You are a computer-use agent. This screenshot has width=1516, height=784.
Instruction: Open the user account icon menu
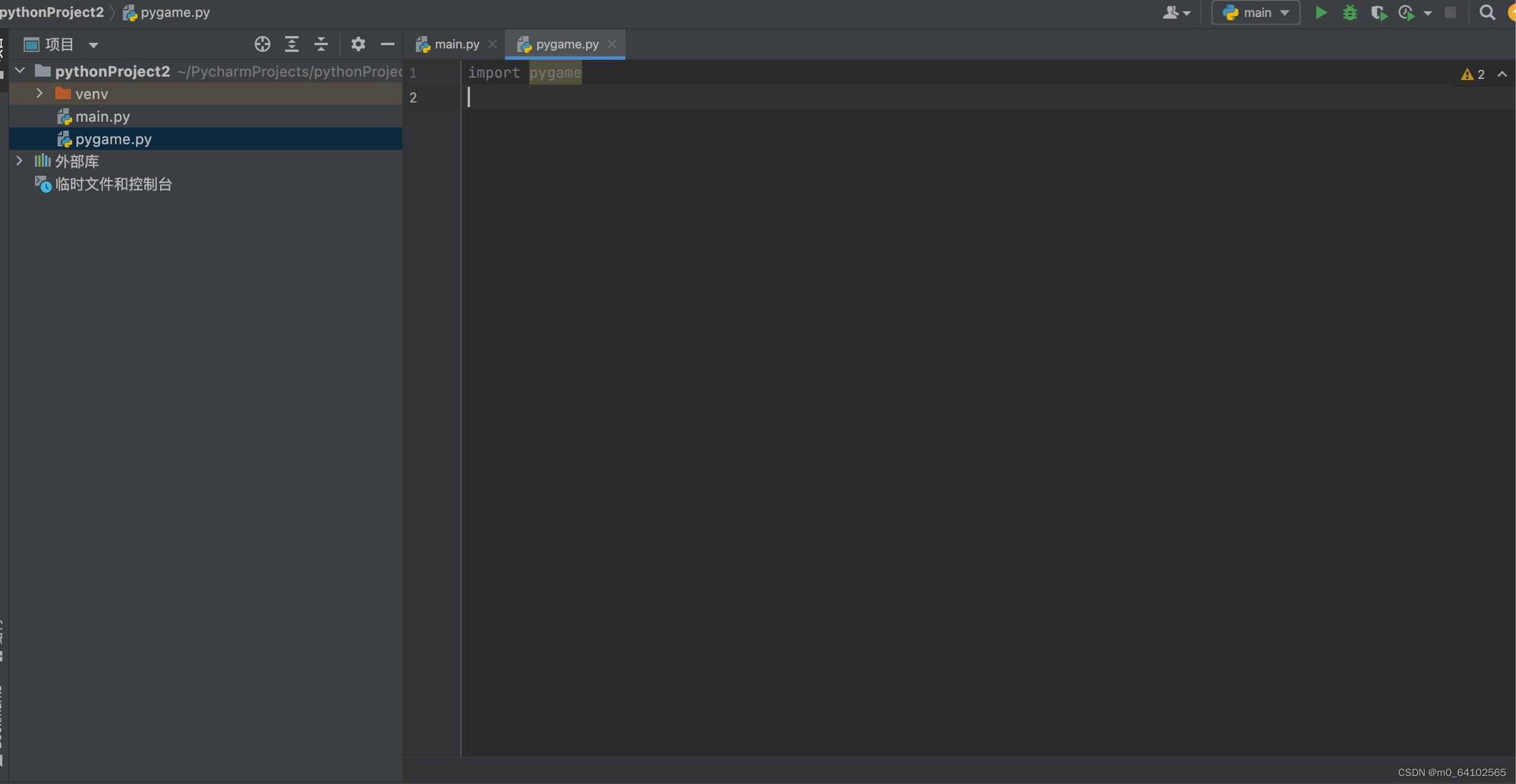click(1176, 13)
